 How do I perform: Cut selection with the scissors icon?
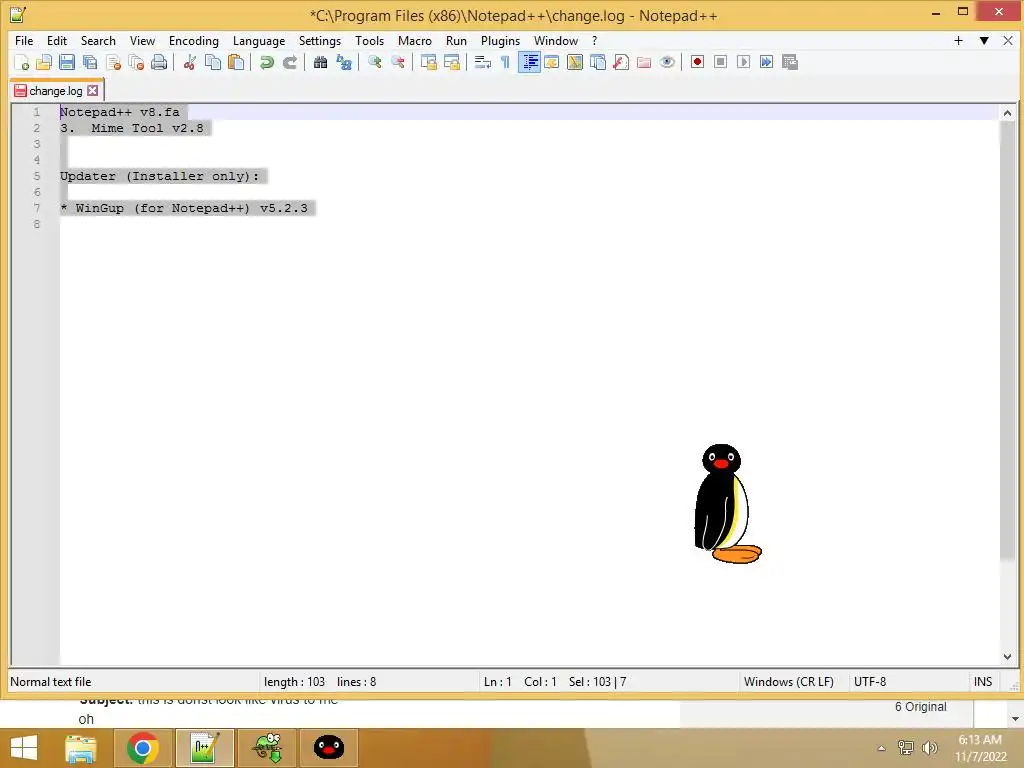pyautogui.click(x=189, y=62)
